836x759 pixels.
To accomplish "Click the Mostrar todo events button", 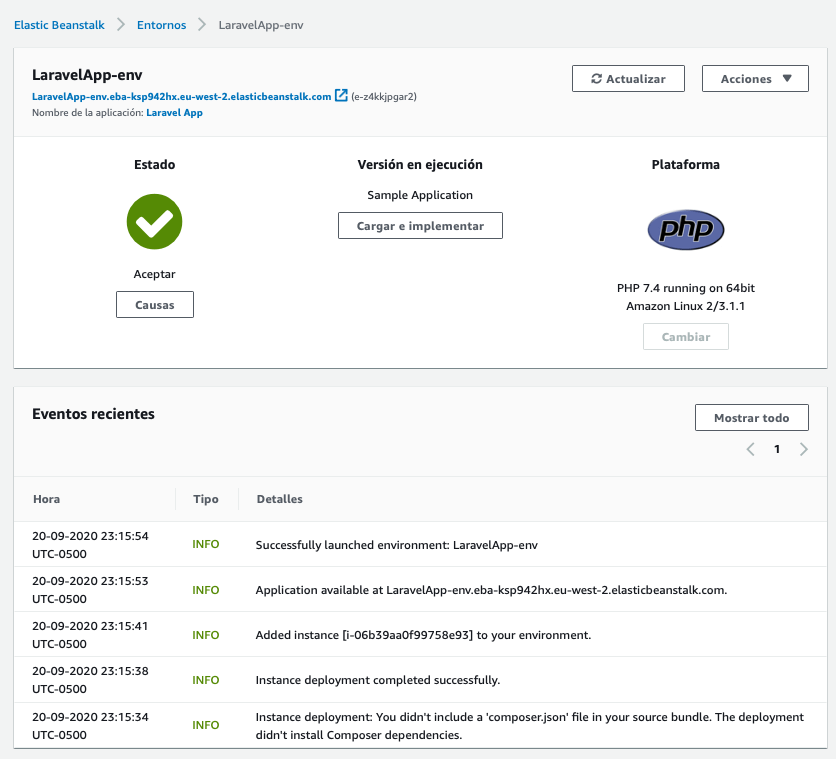I will pos(752,418).
